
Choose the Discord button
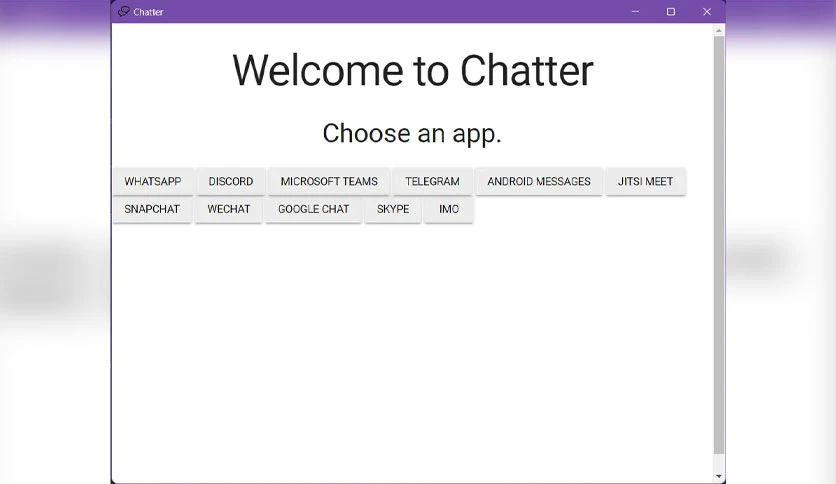231,181
